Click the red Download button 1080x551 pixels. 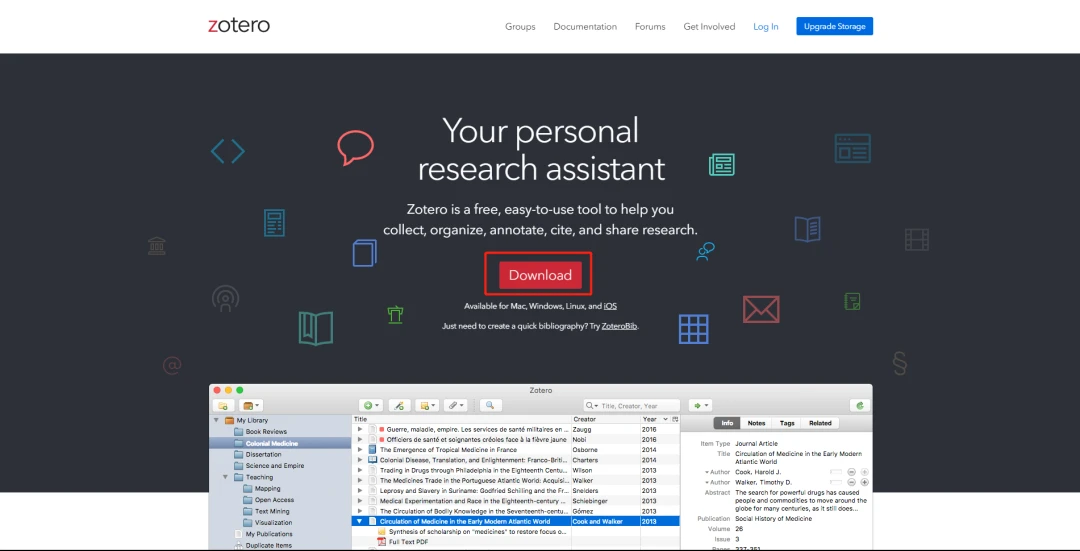click(x=540, y=275)
